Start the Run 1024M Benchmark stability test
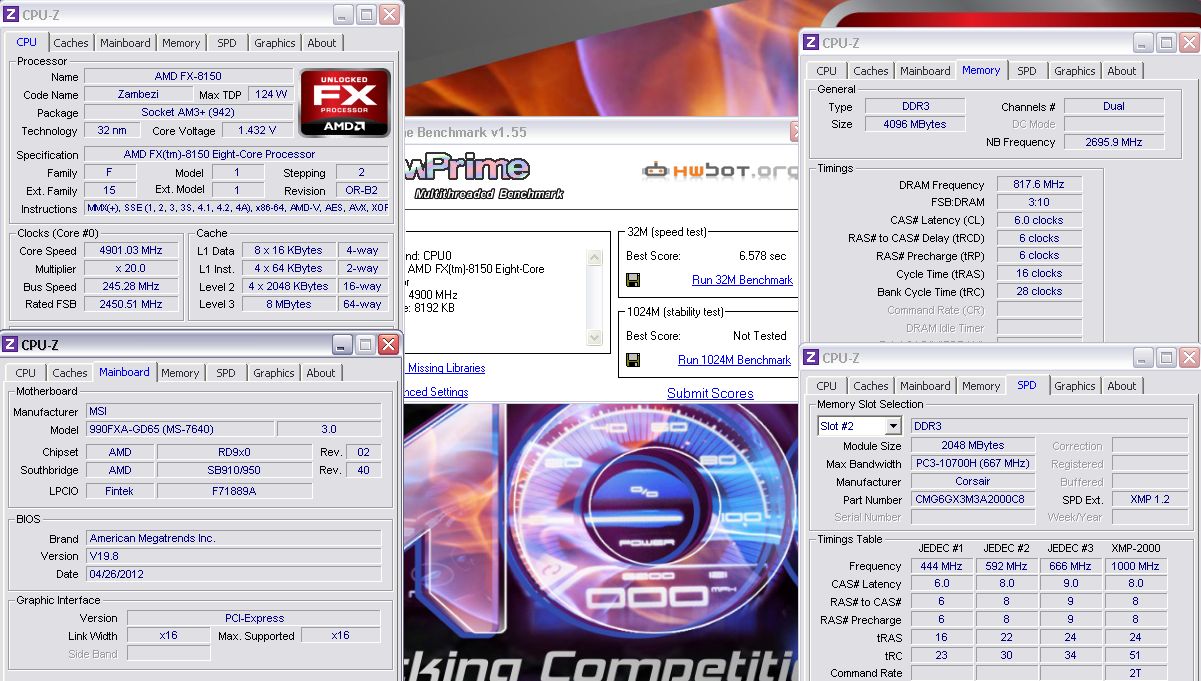 point(734,360)
